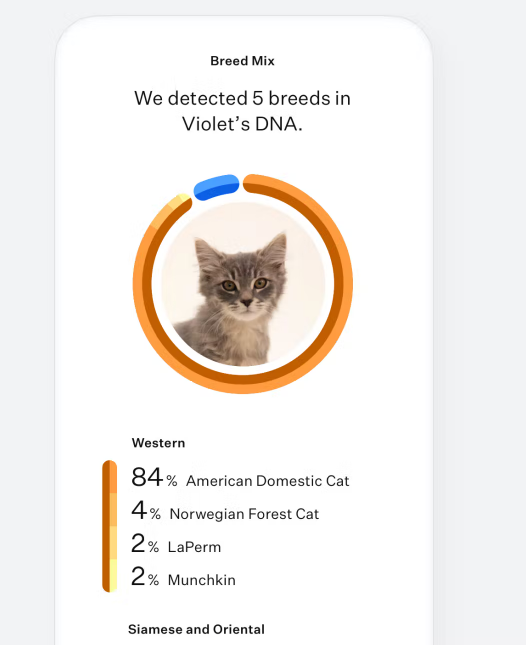Click the light orange bar segment beside Norwegian
The height and width of the screenshot is (653, 526).
click(x=110, y=510)
